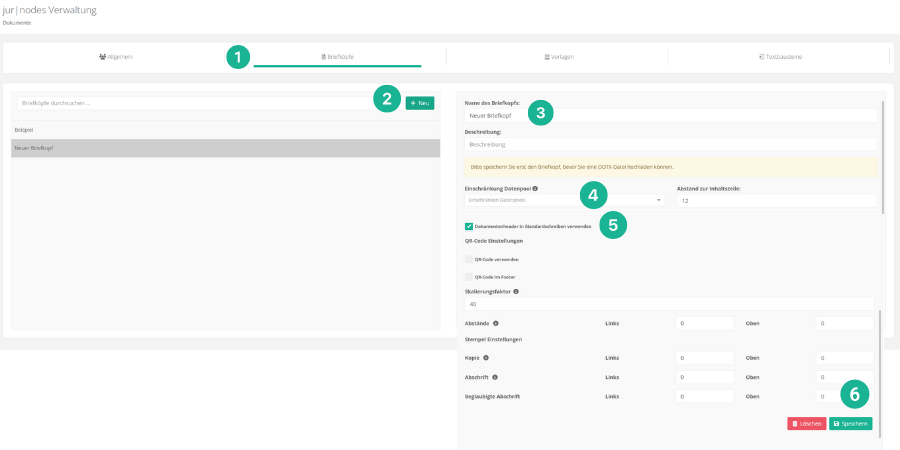900x450 pixels.
Task: Click the red Löschen button
Action: [x=806, y=424]
